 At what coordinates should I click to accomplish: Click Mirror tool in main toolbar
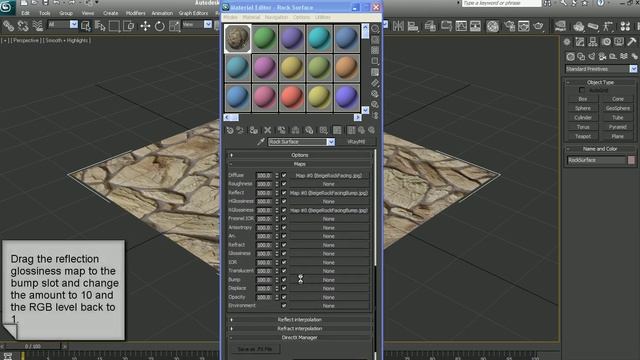[x=398, y=26]
